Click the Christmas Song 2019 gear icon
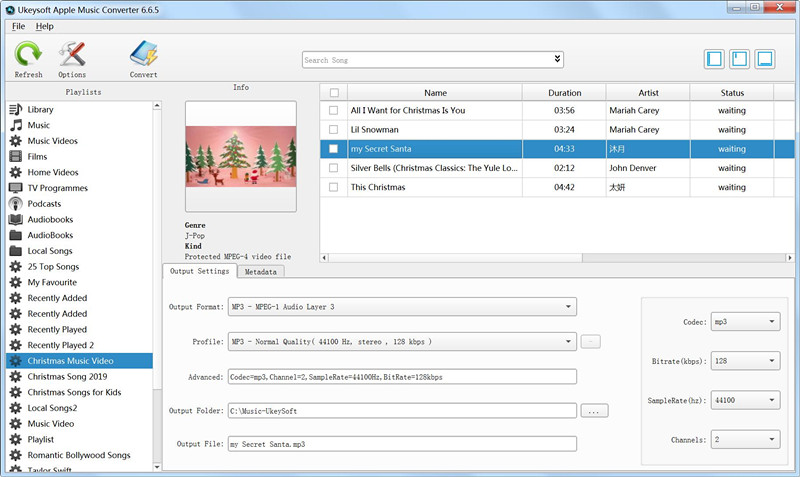The width and height of the screenshot is (800, 477). (16, 376)
